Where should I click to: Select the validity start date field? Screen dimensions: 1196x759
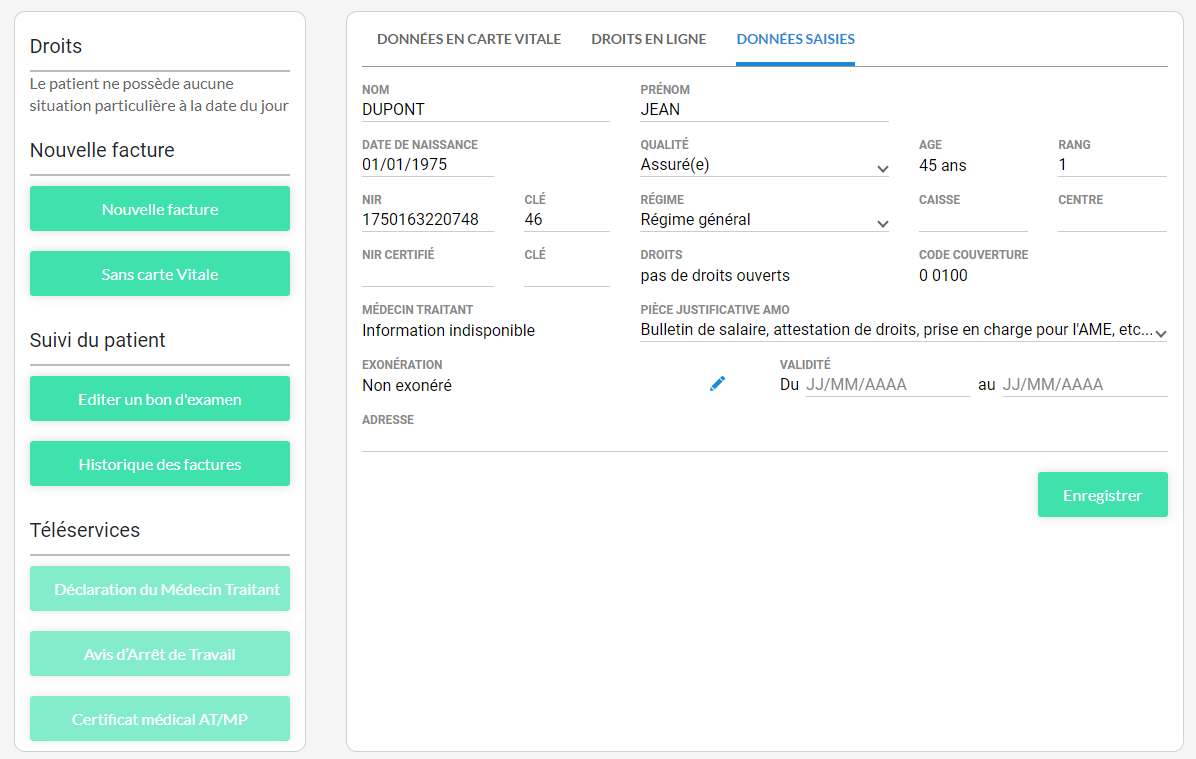887,385
